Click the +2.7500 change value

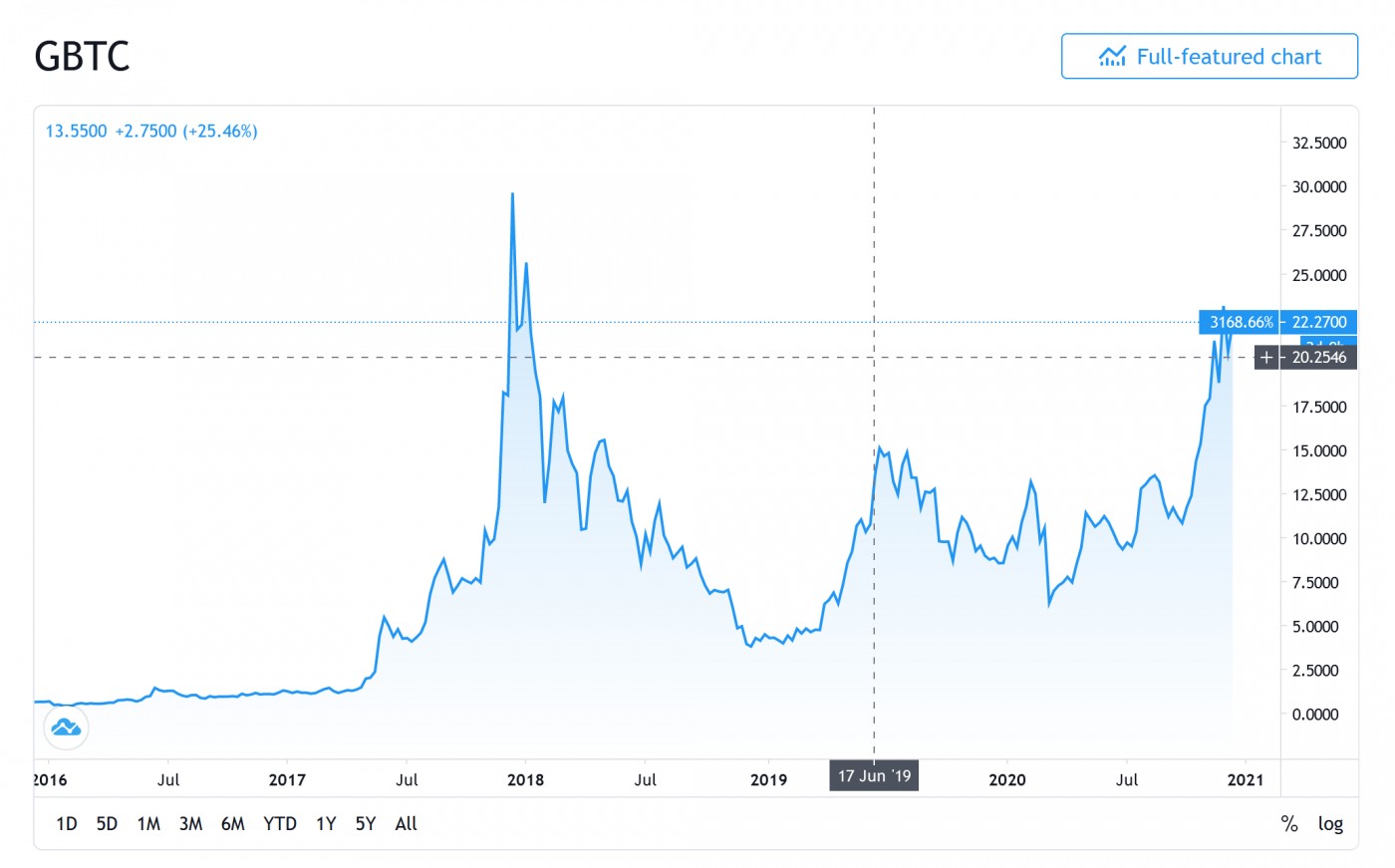(145, 131)
